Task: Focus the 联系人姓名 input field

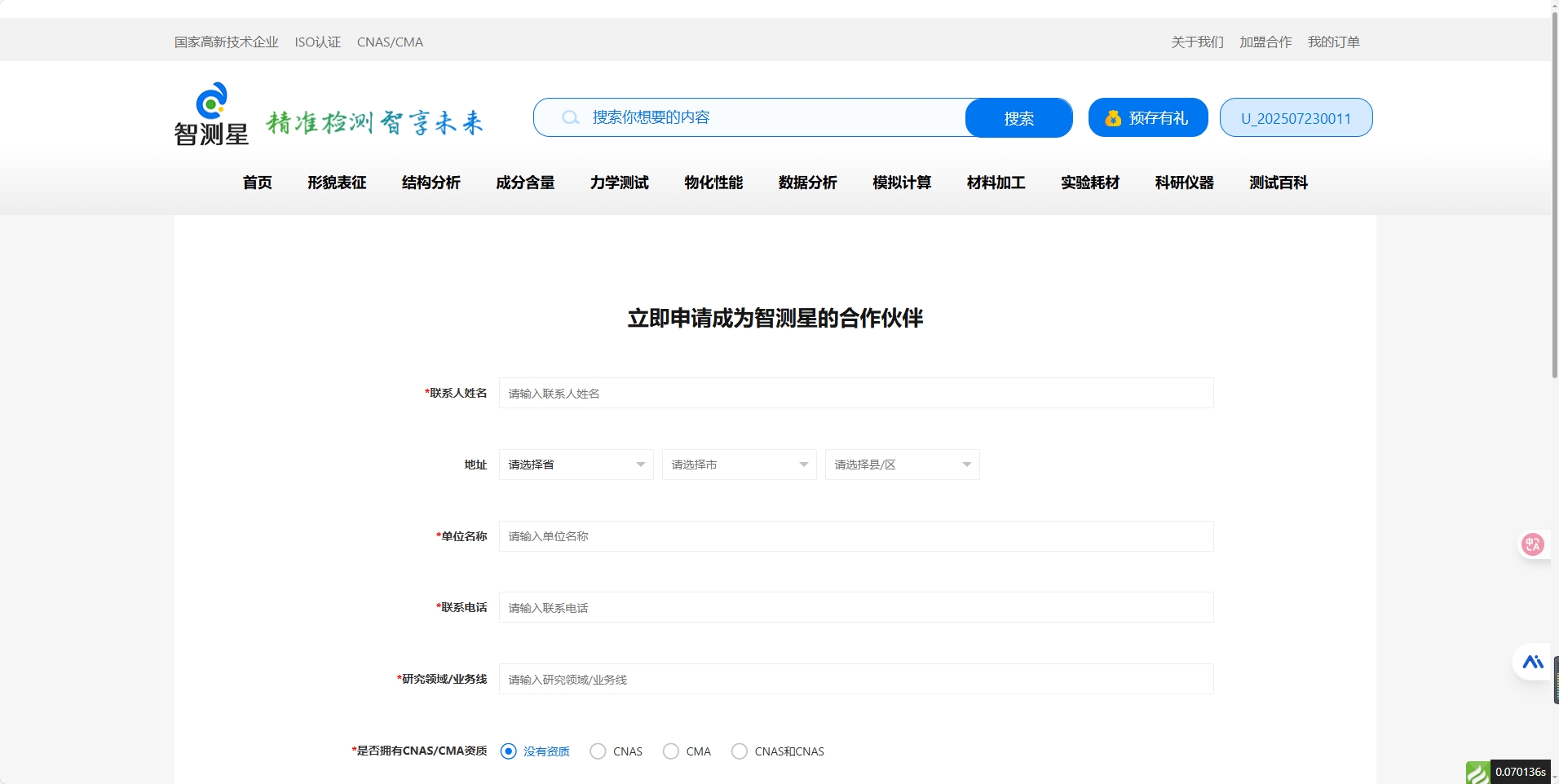Action: point(855,394)
